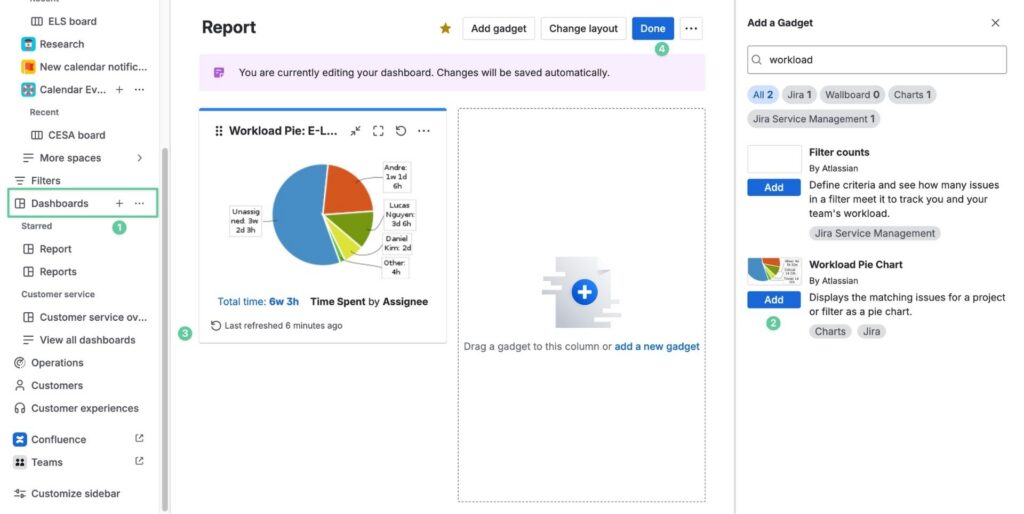Open starred Report dashboard
1024x514 pixels.
pos(56,249)
